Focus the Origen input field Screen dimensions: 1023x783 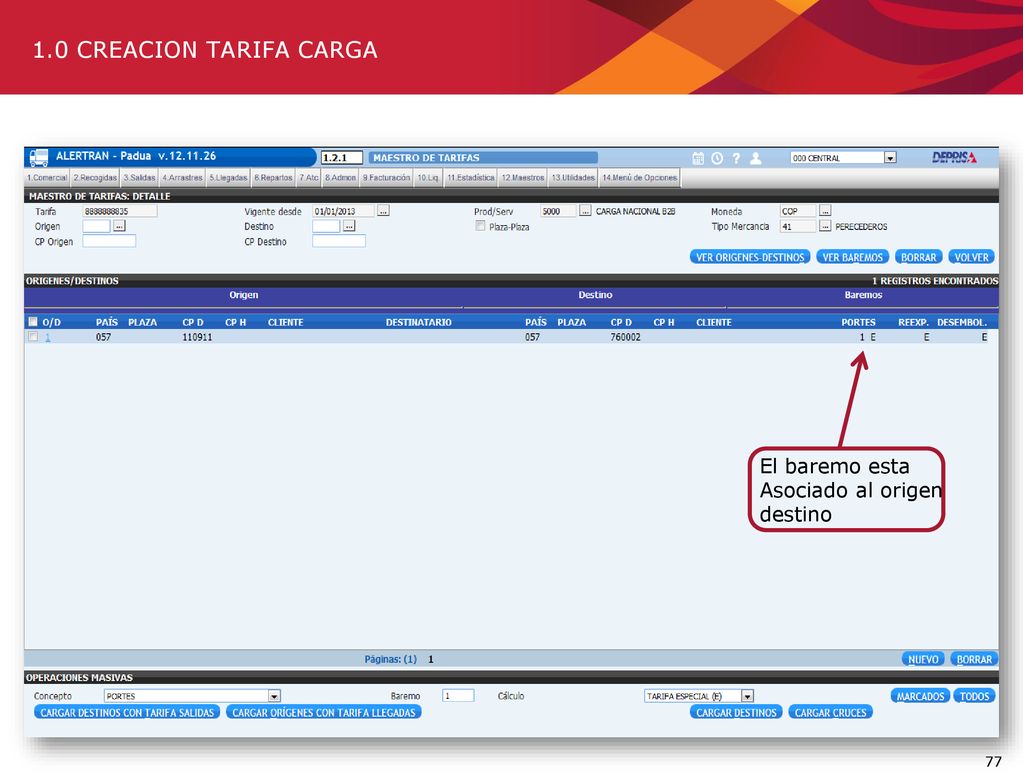(x=97, y=226)
